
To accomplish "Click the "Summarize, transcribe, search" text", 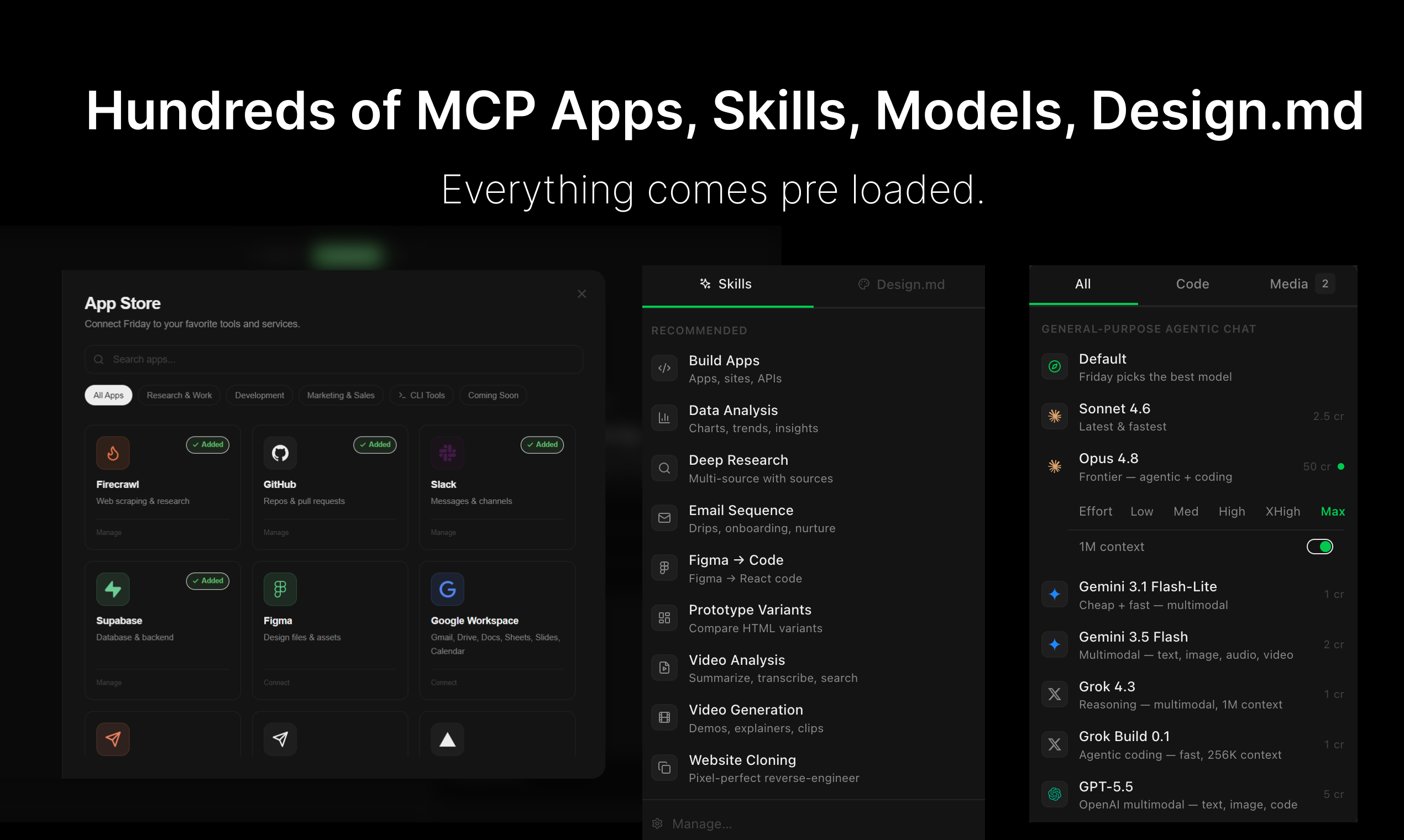I will 773,678.
